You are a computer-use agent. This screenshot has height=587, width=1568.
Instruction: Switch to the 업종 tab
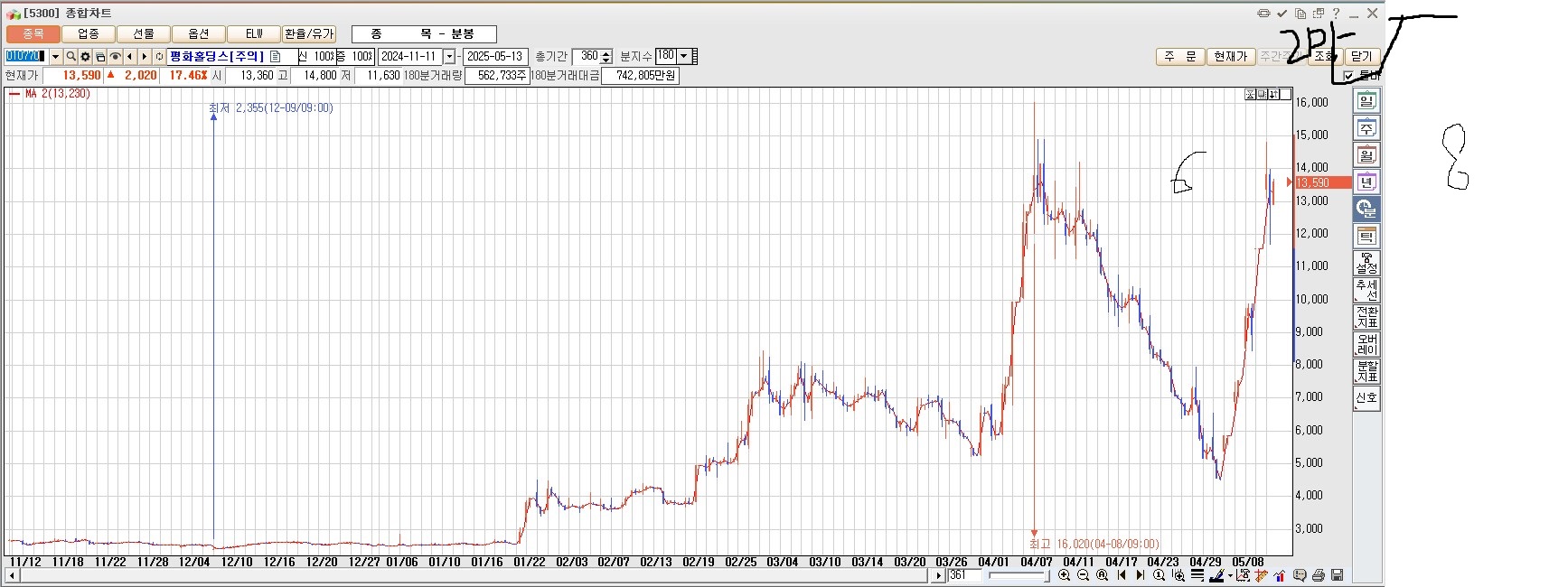pos(89,33)
